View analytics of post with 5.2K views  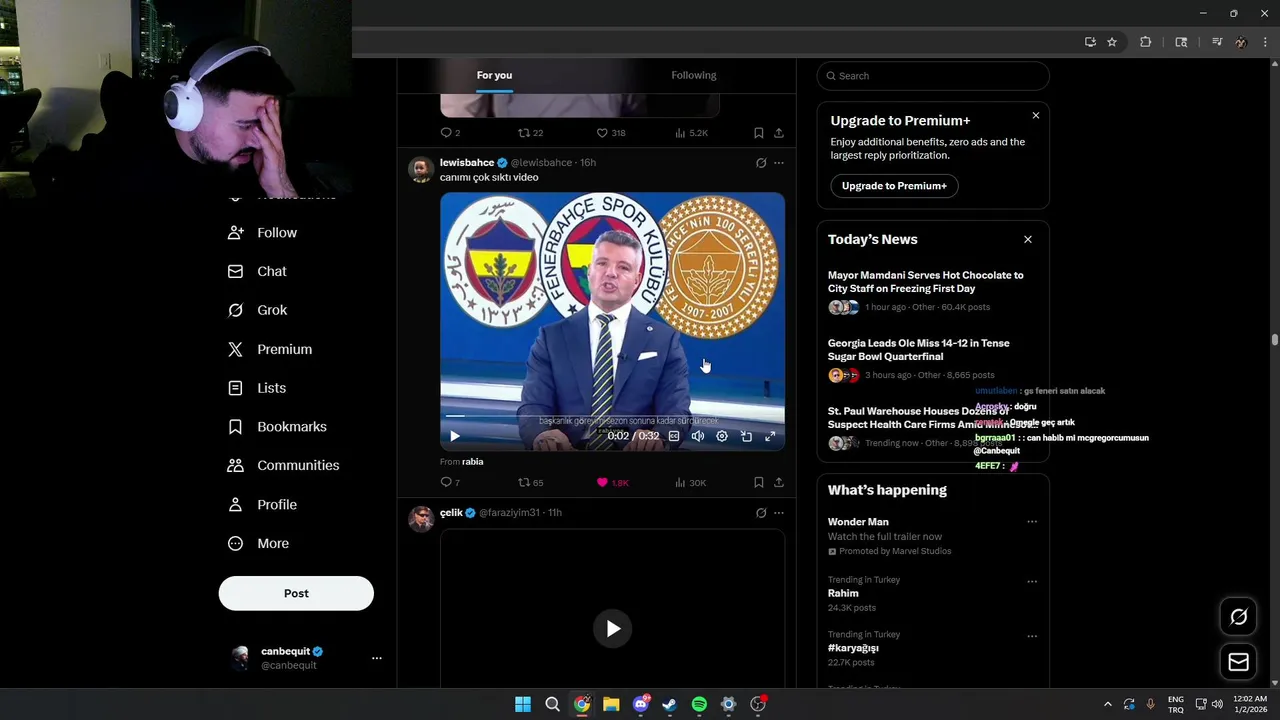click(x=691, y=133)
